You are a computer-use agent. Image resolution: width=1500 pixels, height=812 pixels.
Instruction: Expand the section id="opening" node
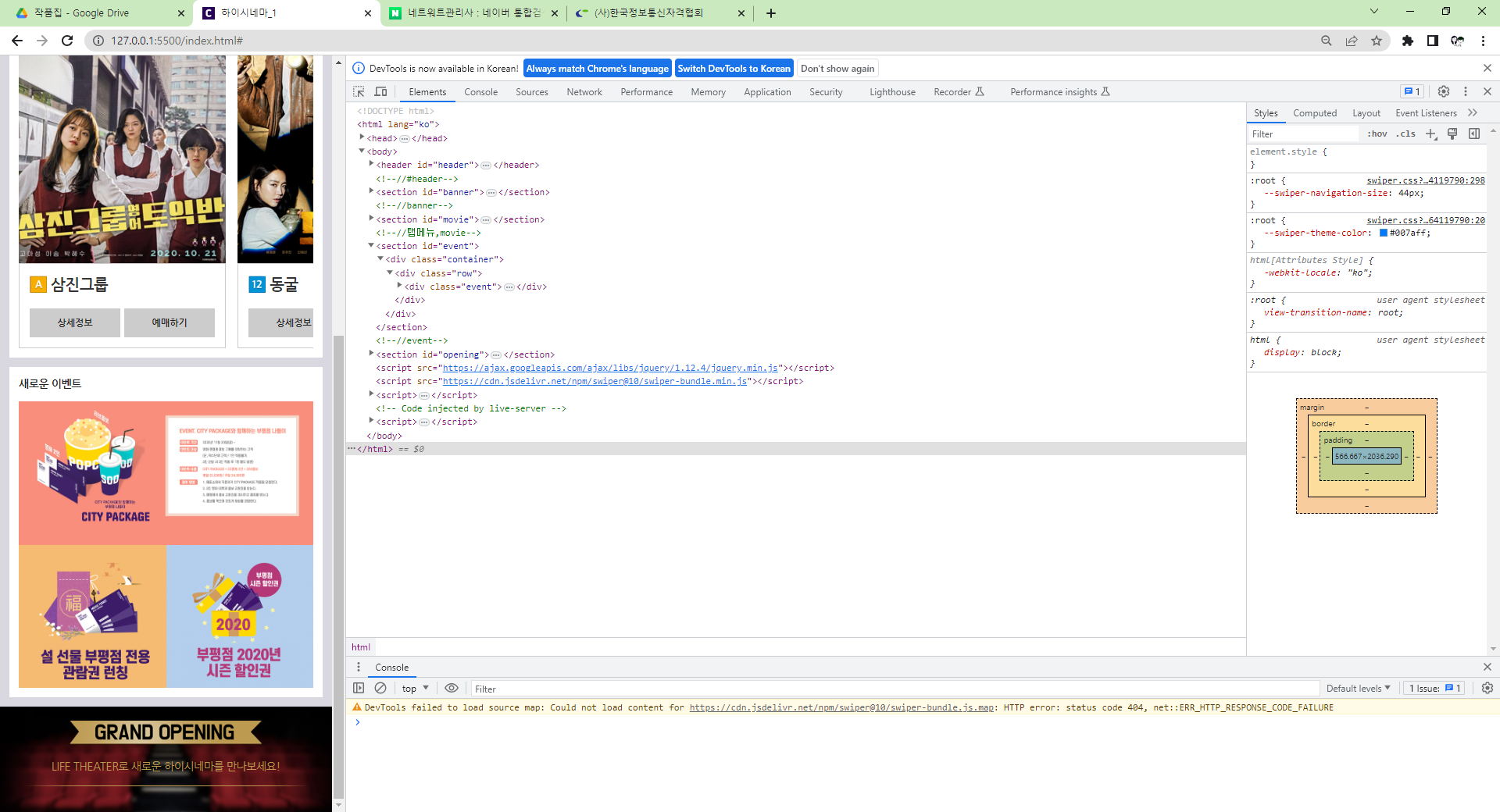(371, 354)
